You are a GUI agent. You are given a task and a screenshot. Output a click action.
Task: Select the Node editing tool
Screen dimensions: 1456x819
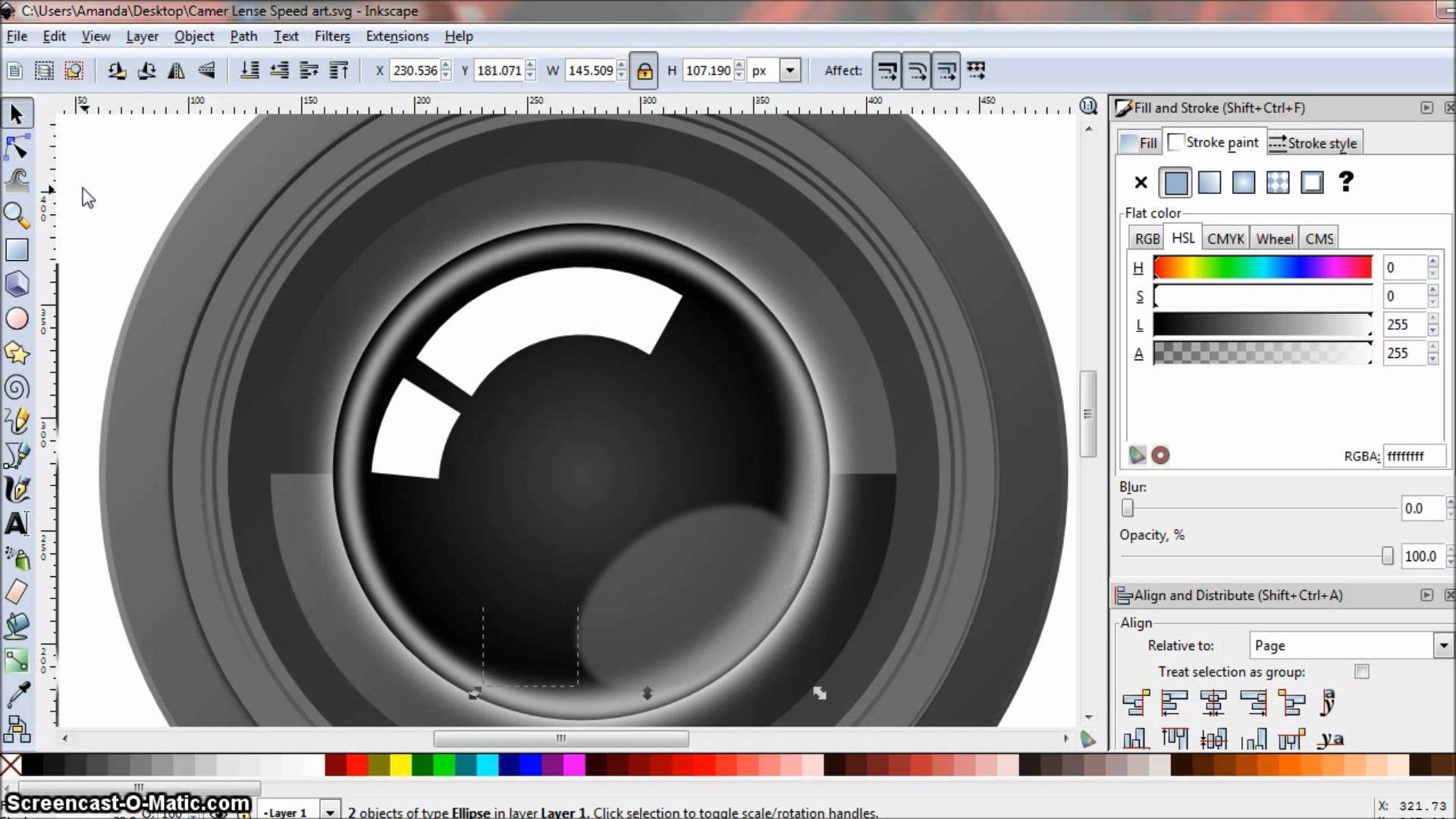pos(17,147)
